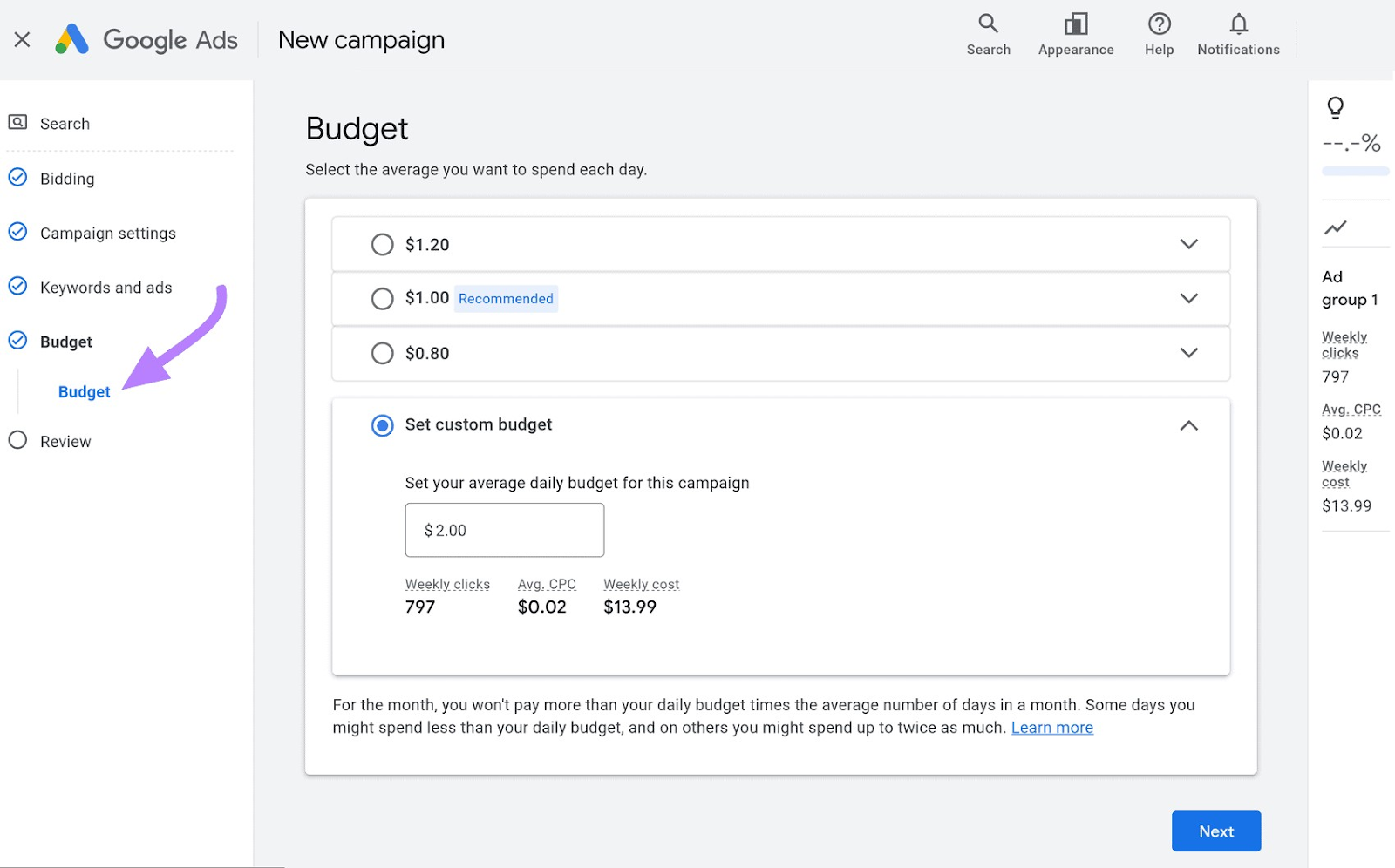
Task: Click the lightbulb icon in the right panel
Action: click(x=1336, y=108)
